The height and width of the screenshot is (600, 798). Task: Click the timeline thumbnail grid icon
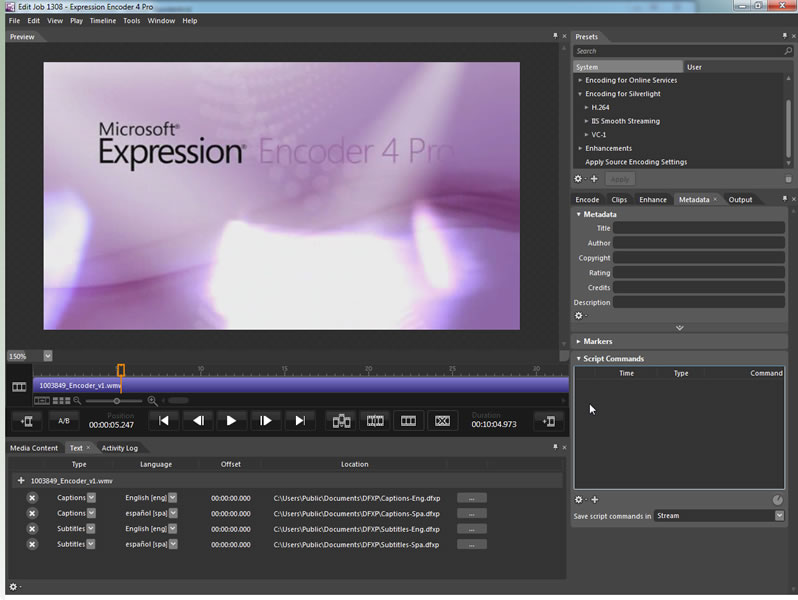pyautogui.click(x=62, y=401)
